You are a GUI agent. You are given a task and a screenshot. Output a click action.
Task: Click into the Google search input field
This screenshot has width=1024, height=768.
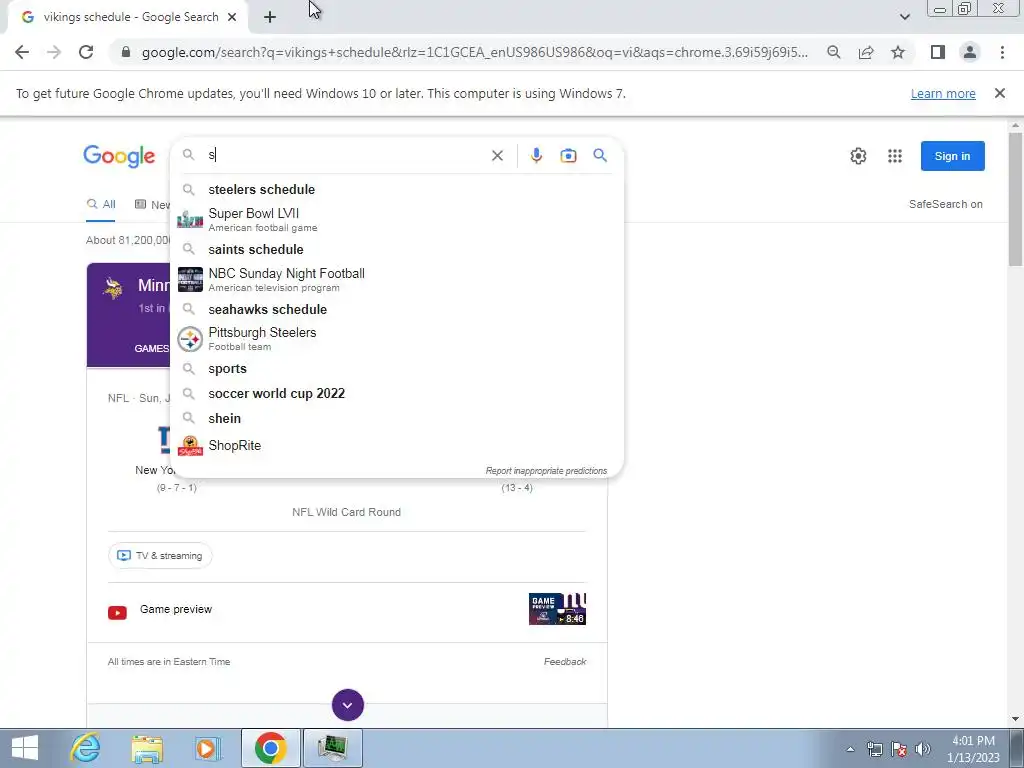[346, 155]
